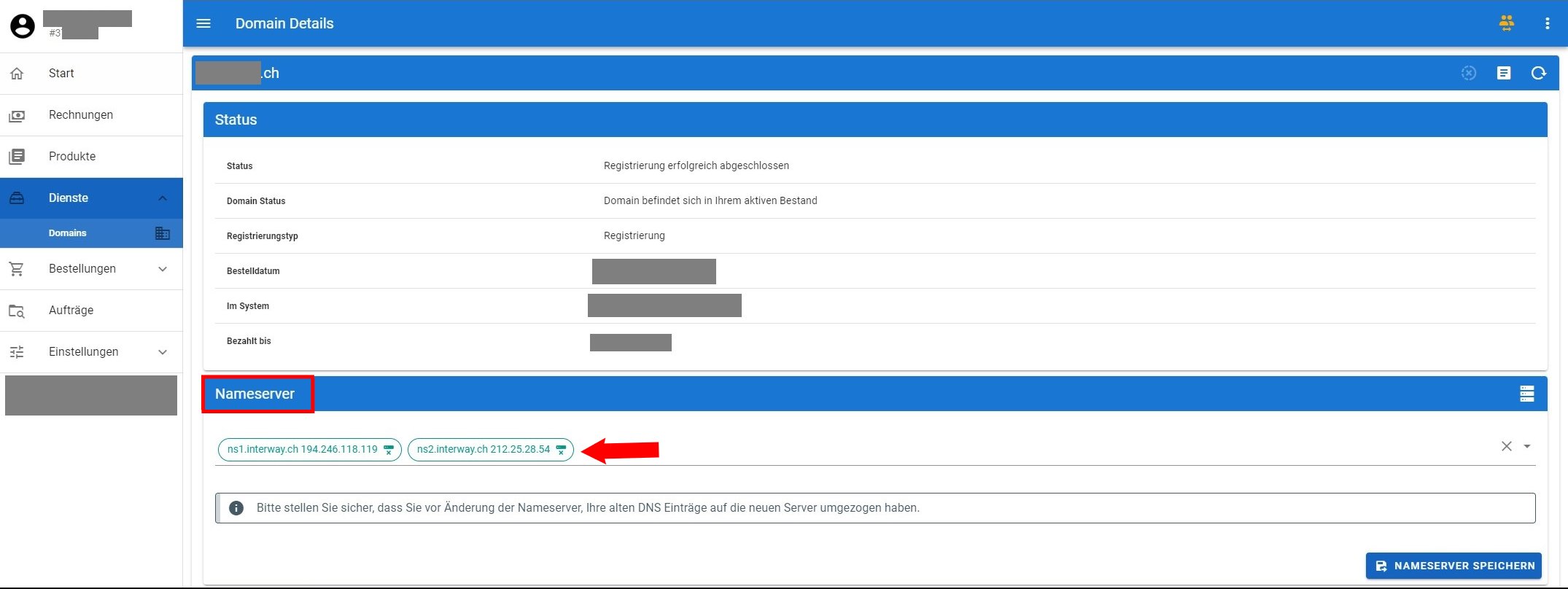Open the domain notes document icon
Image resolution: width=1568 pixels, height=589 pixels.
coord(1504,73)
